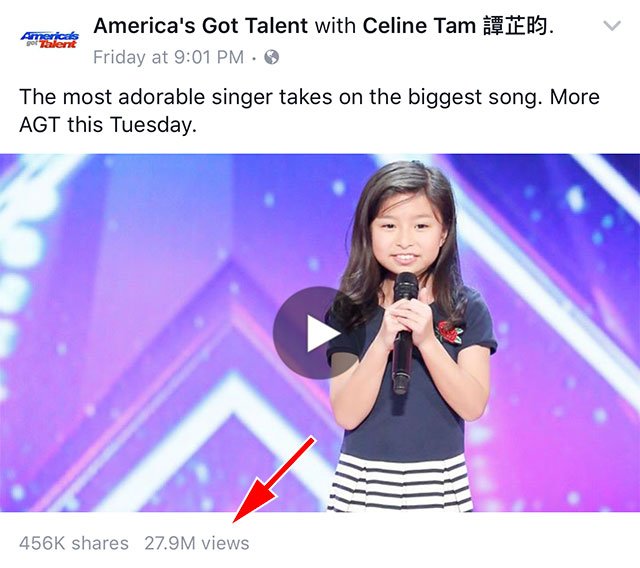Click "AGT this Tuesday" caption line
The image size is (640, 568).
[108, 124]
